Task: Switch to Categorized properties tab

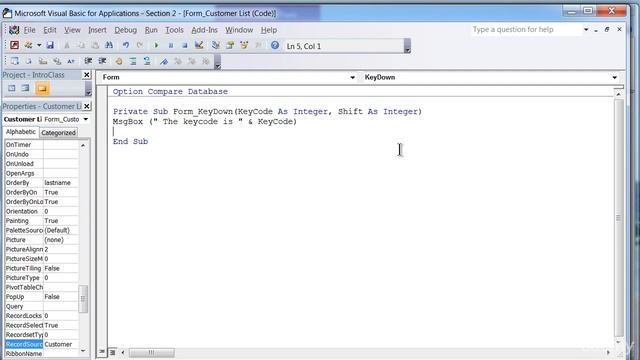Action: [x=58, y=133]
